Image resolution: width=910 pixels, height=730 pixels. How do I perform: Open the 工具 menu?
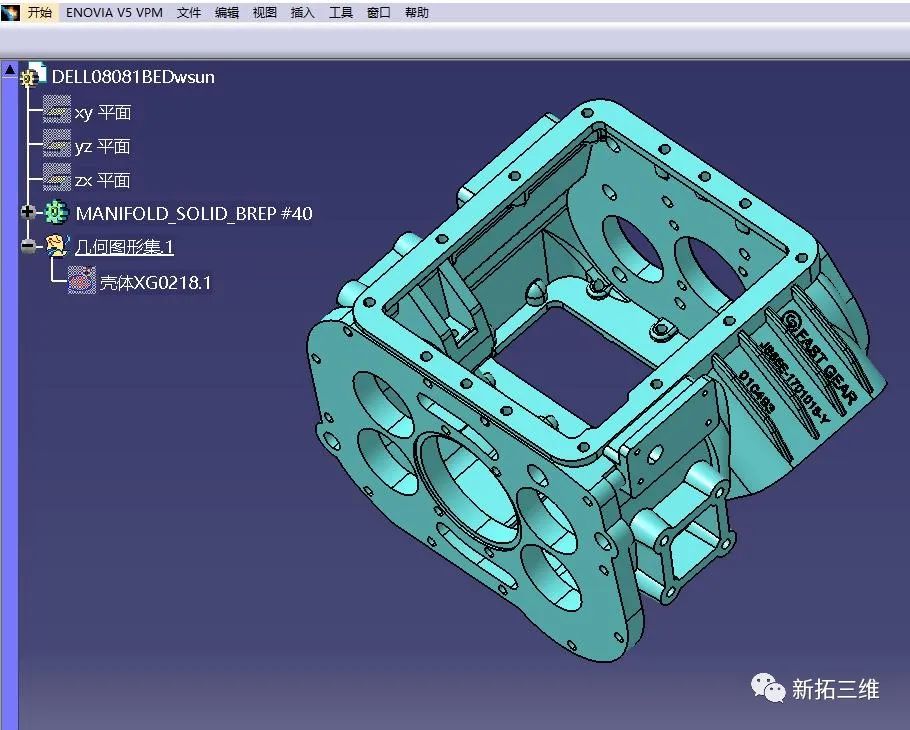[x=341, y=12]
